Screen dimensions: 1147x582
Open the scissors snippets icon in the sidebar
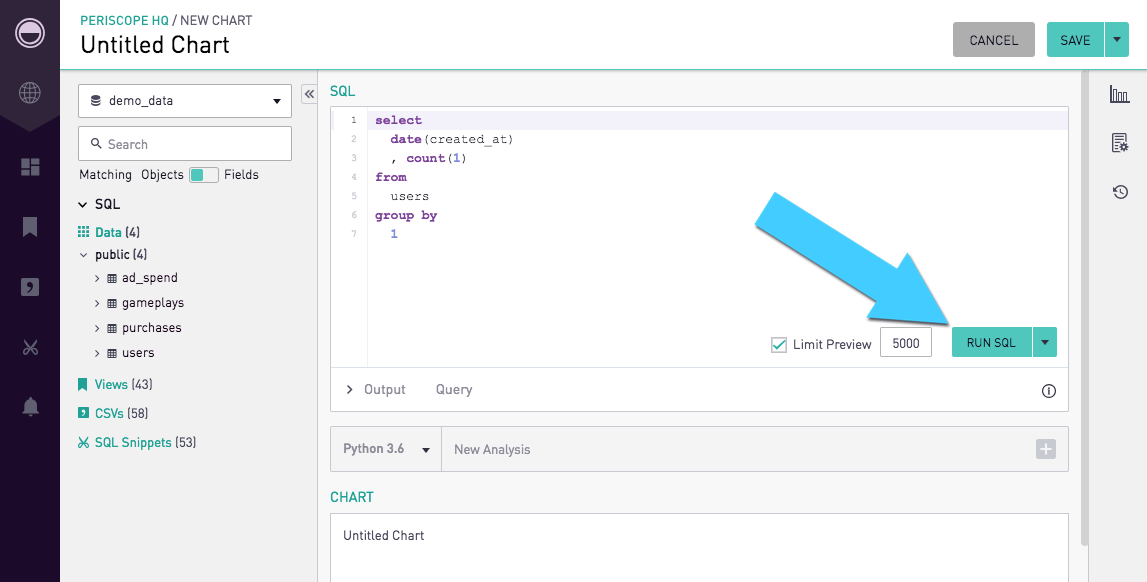30,347
